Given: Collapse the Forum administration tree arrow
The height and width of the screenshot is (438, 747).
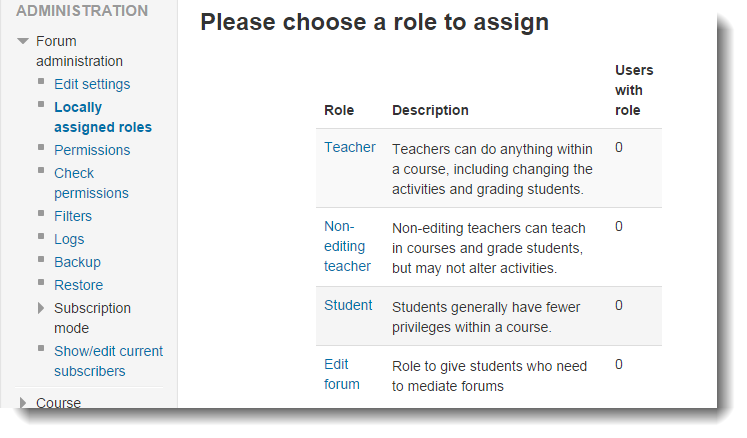Looking at the screenshot, I should [x=23, y=41].
